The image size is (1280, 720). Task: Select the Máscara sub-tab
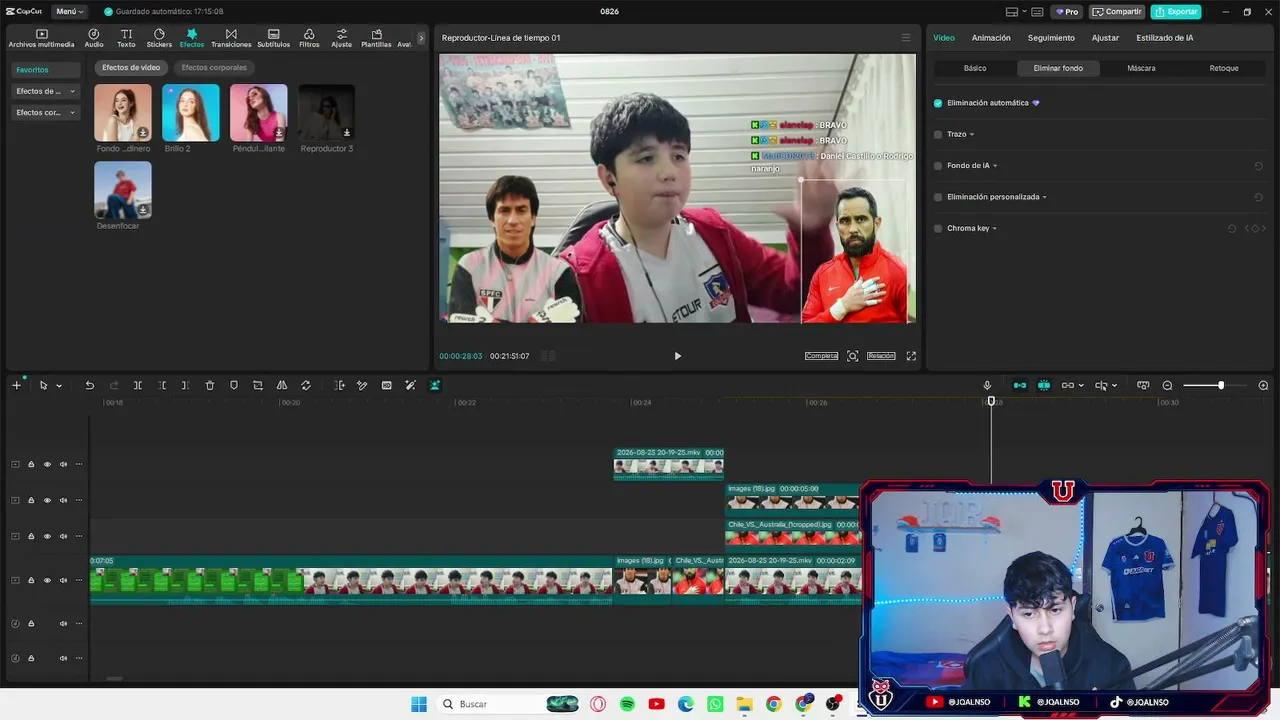point(1141,68)
